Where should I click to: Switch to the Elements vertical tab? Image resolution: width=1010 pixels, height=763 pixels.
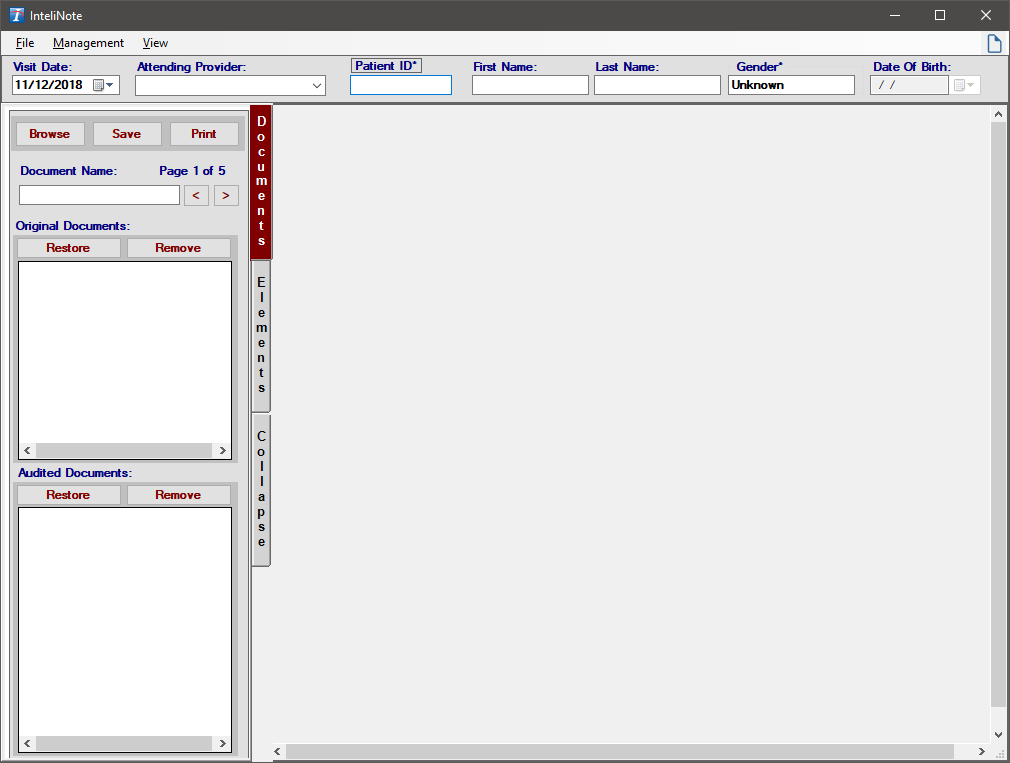261,335
